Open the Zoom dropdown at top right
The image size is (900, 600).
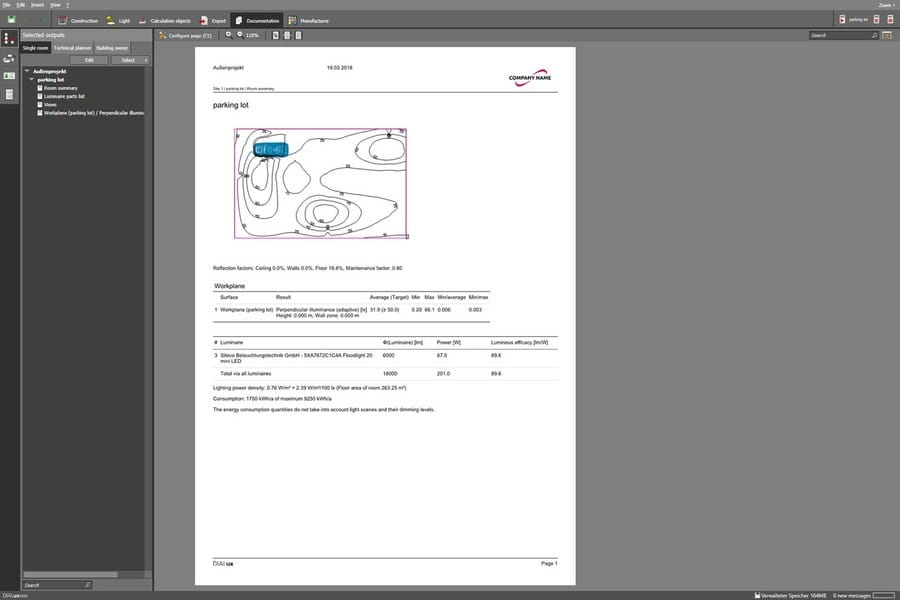tap(886, 5)
